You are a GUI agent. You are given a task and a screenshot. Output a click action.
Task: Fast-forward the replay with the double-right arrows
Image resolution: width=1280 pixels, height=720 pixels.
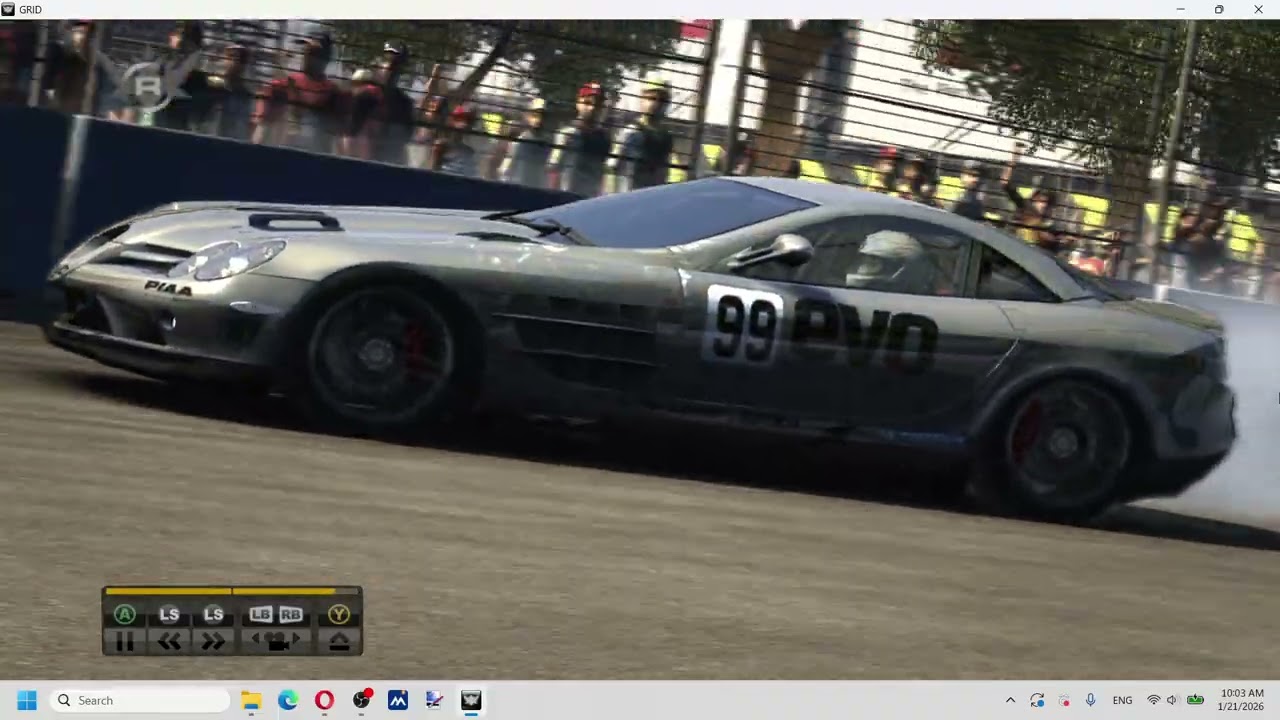pyautogui.click(x=213, y=643)
